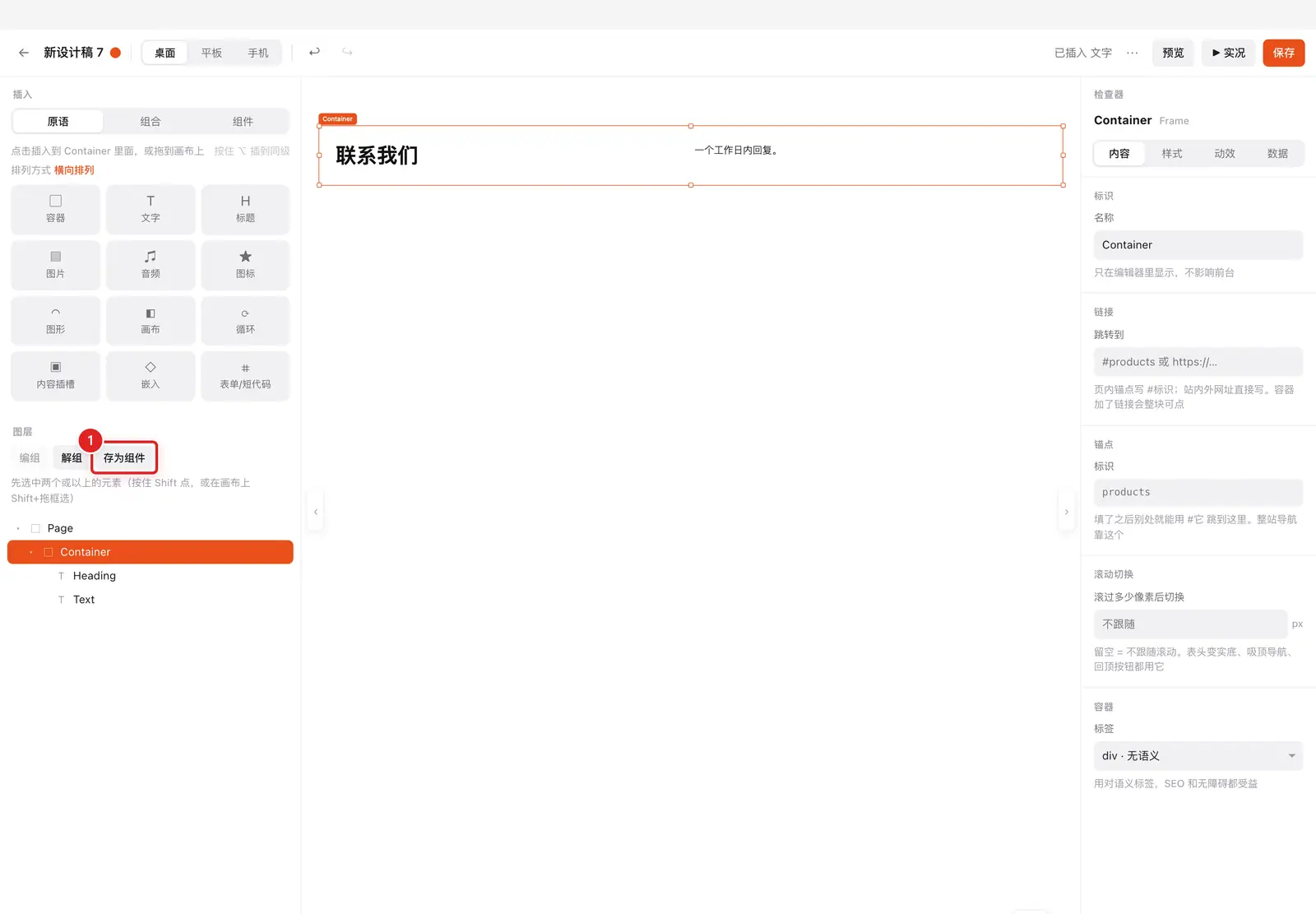
Task: Switch inspector to 样式 tab
Action: [x=1172, y=154]
